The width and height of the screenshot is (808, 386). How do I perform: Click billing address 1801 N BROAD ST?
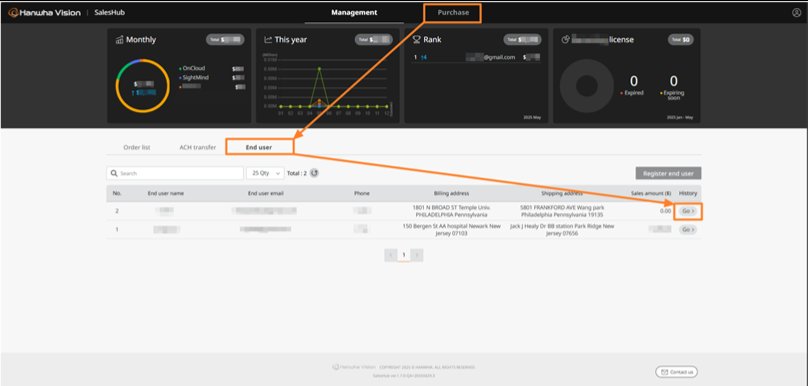[451, 211]
